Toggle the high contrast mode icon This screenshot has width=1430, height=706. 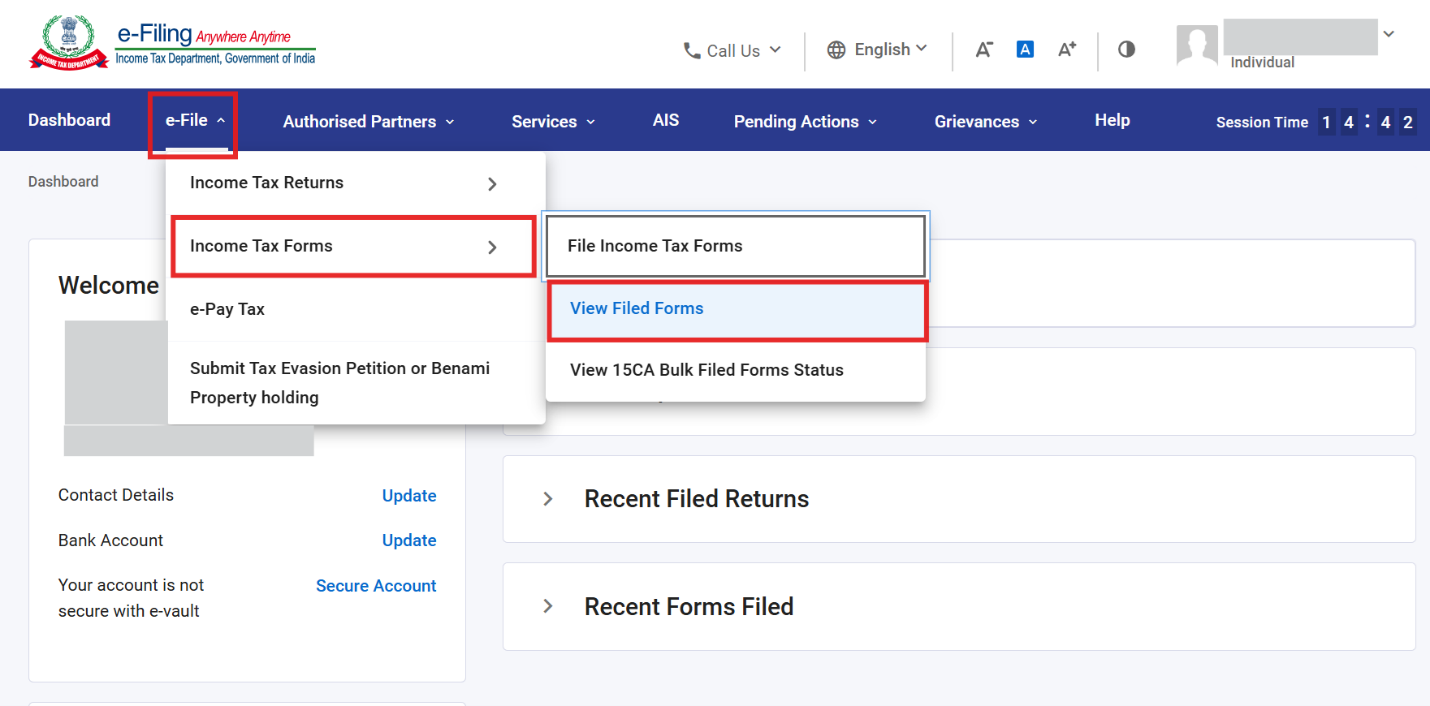pos(1126,50)
